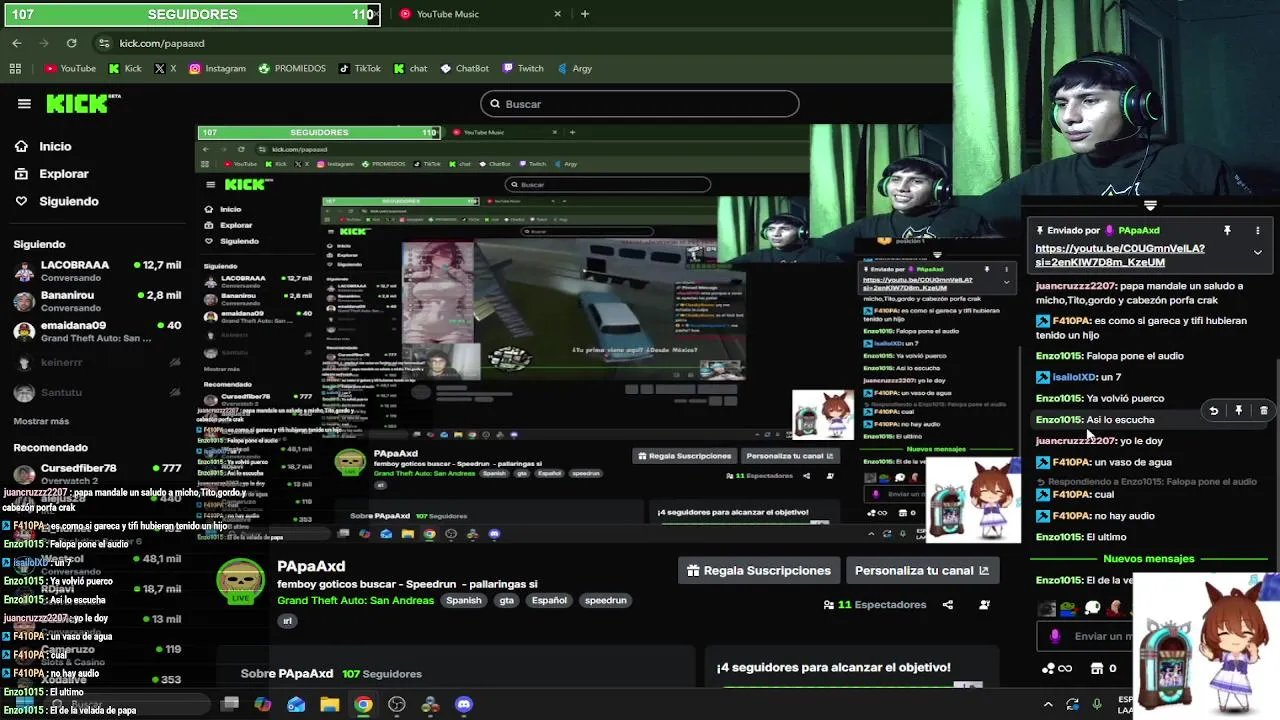This screenshot has width=1280, height=720.
Task: Open the Kick bookmark
Action: click(x=125, y=69)
